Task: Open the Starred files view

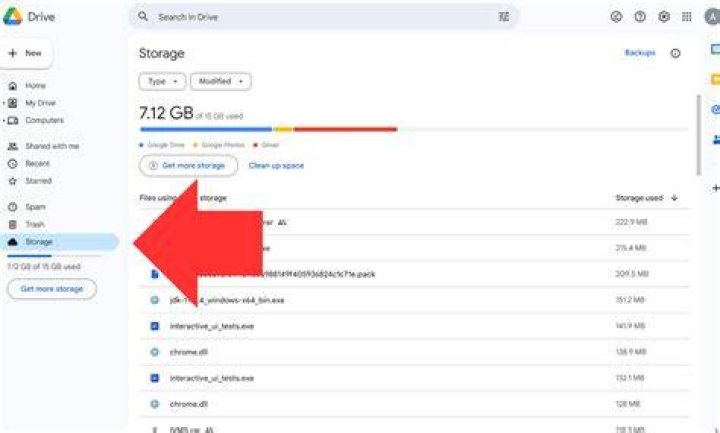Action: 38,181
